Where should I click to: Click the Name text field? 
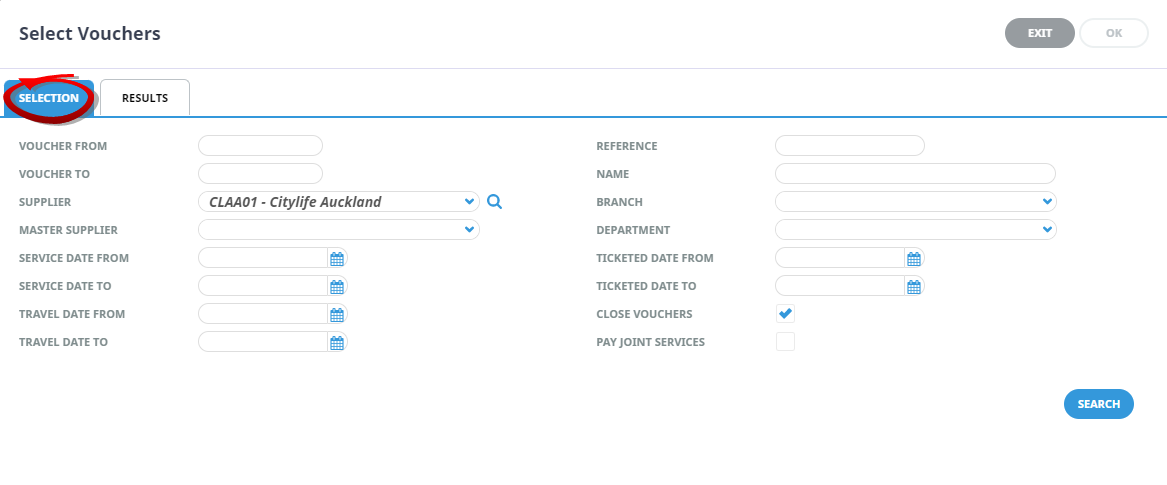915,174
